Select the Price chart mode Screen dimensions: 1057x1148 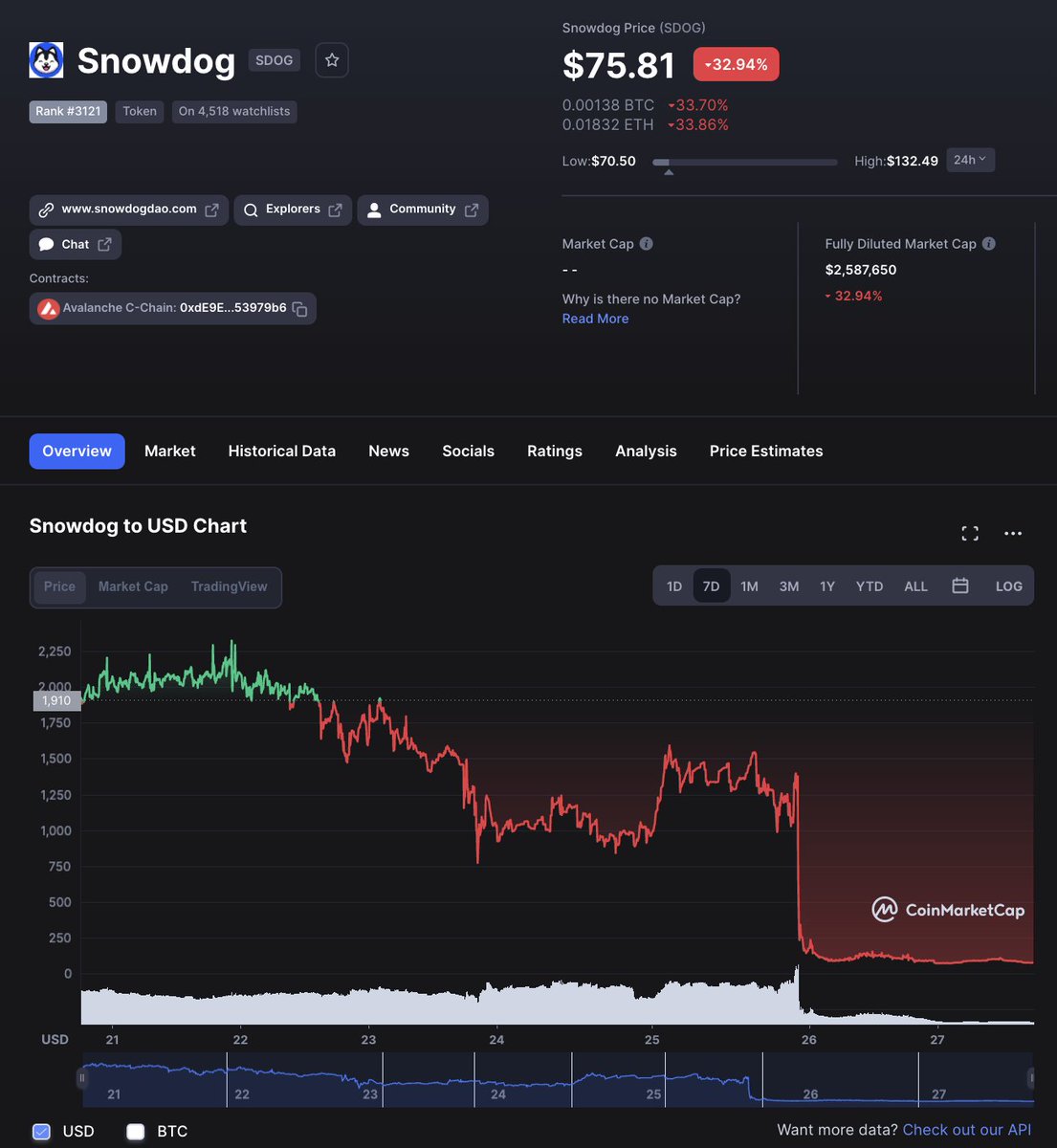(x=59, y=586)
